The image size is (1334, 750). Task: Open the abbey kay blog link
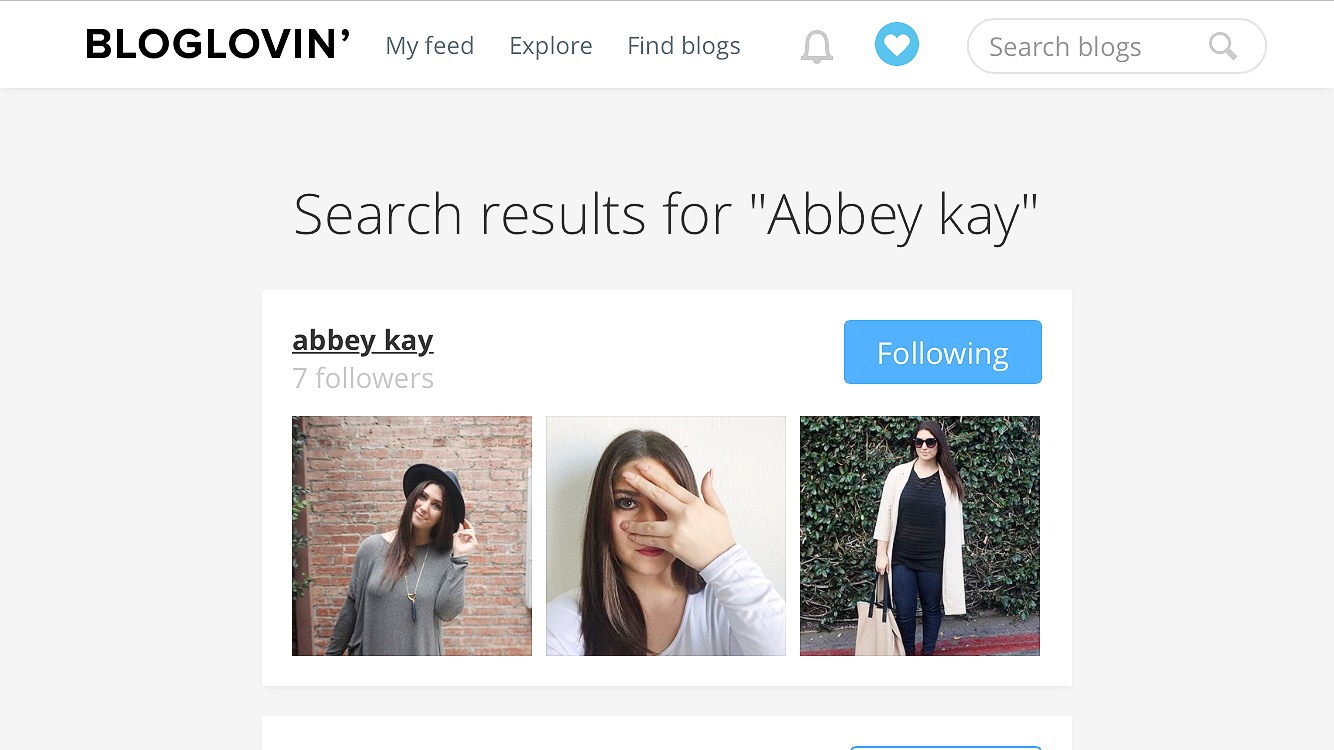pos(363,340)
